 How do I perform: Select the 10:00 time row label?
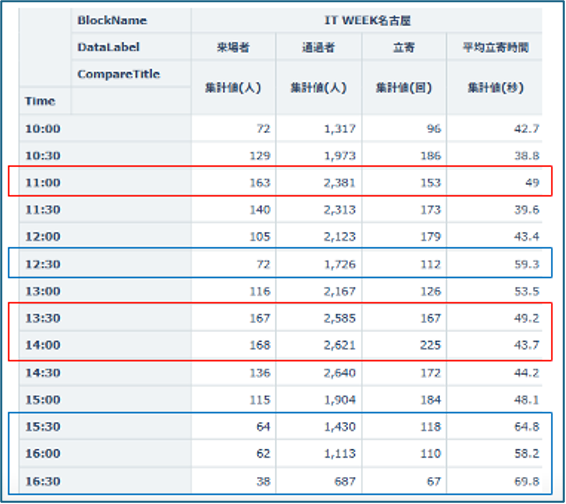point(43,129)
